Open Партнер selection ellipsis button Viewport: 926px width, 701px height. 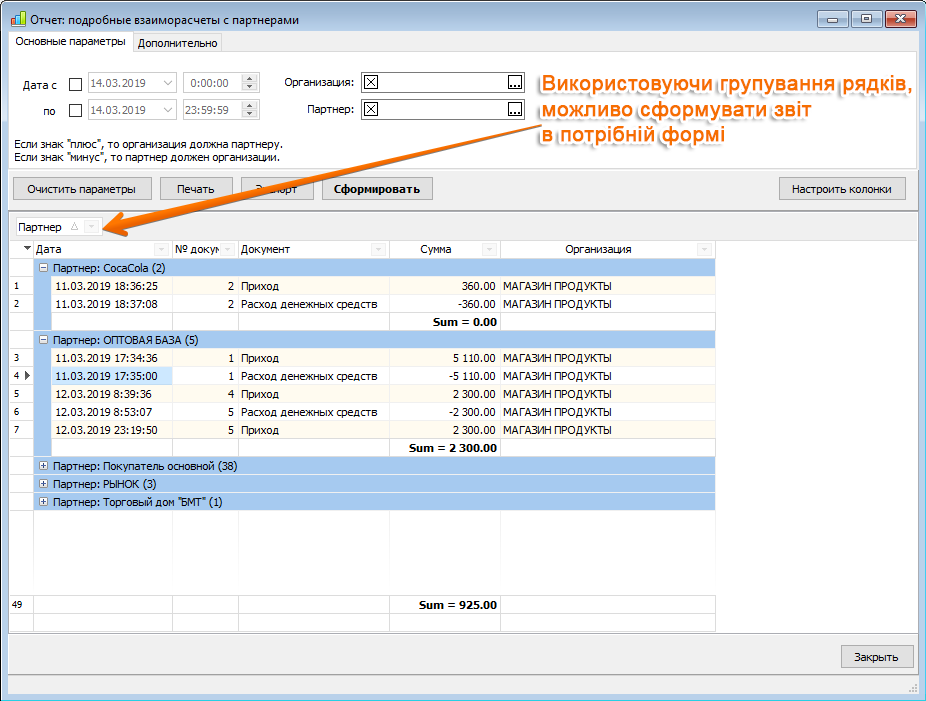tap(515, 109)
